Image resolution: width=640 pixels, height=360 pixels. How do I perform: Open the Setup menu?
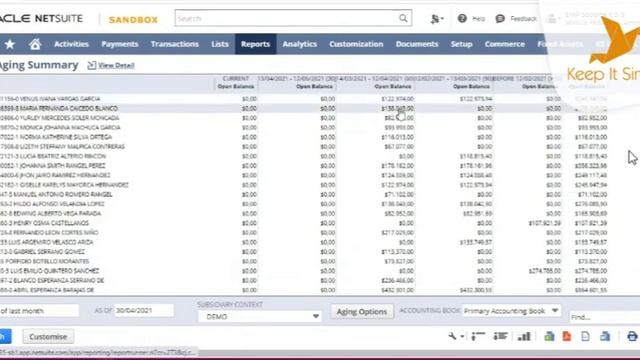462,44
